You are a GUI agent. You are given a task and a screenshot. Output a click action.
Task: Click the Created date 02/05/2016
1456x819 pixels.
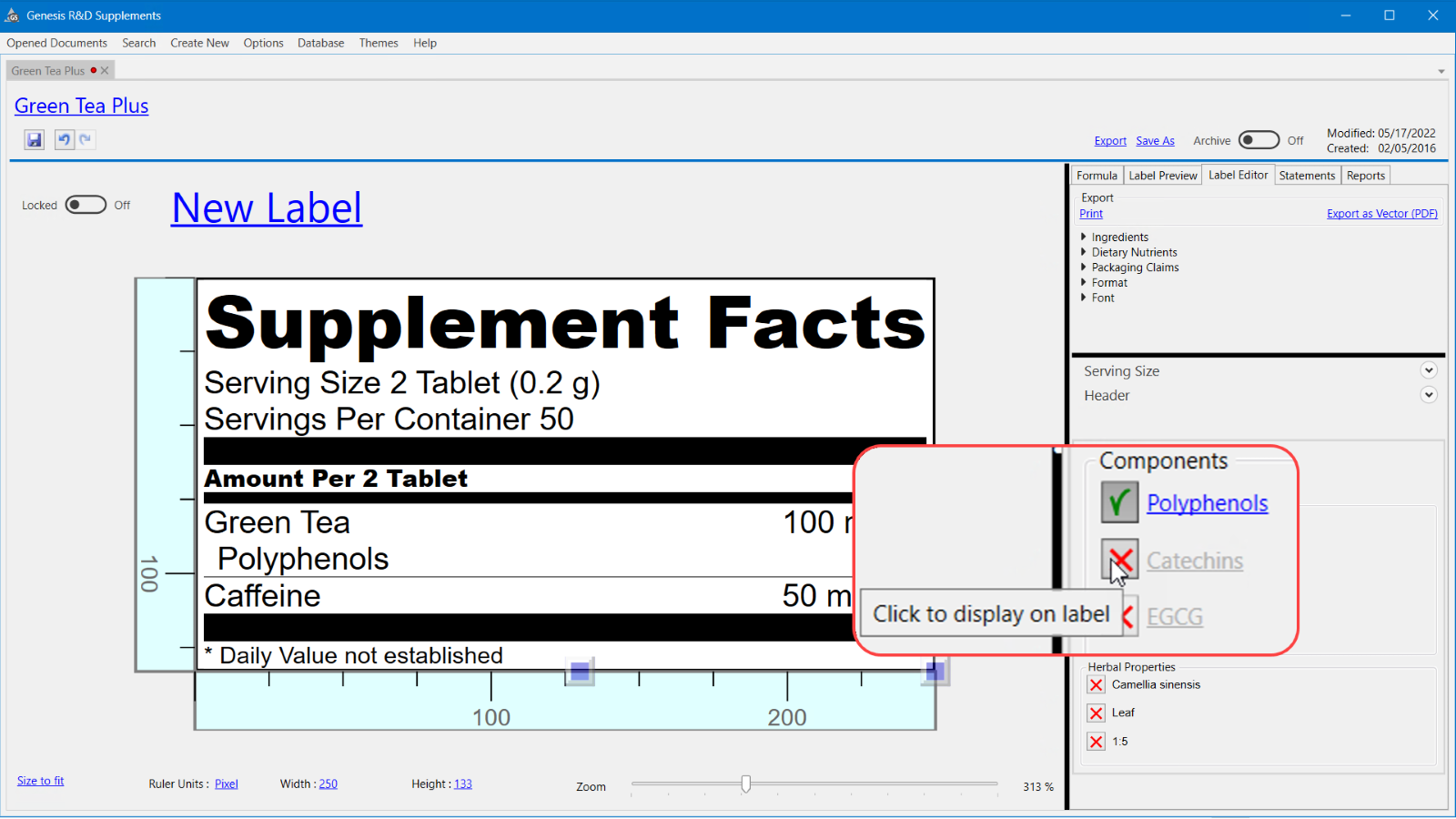coord(1407,148)
